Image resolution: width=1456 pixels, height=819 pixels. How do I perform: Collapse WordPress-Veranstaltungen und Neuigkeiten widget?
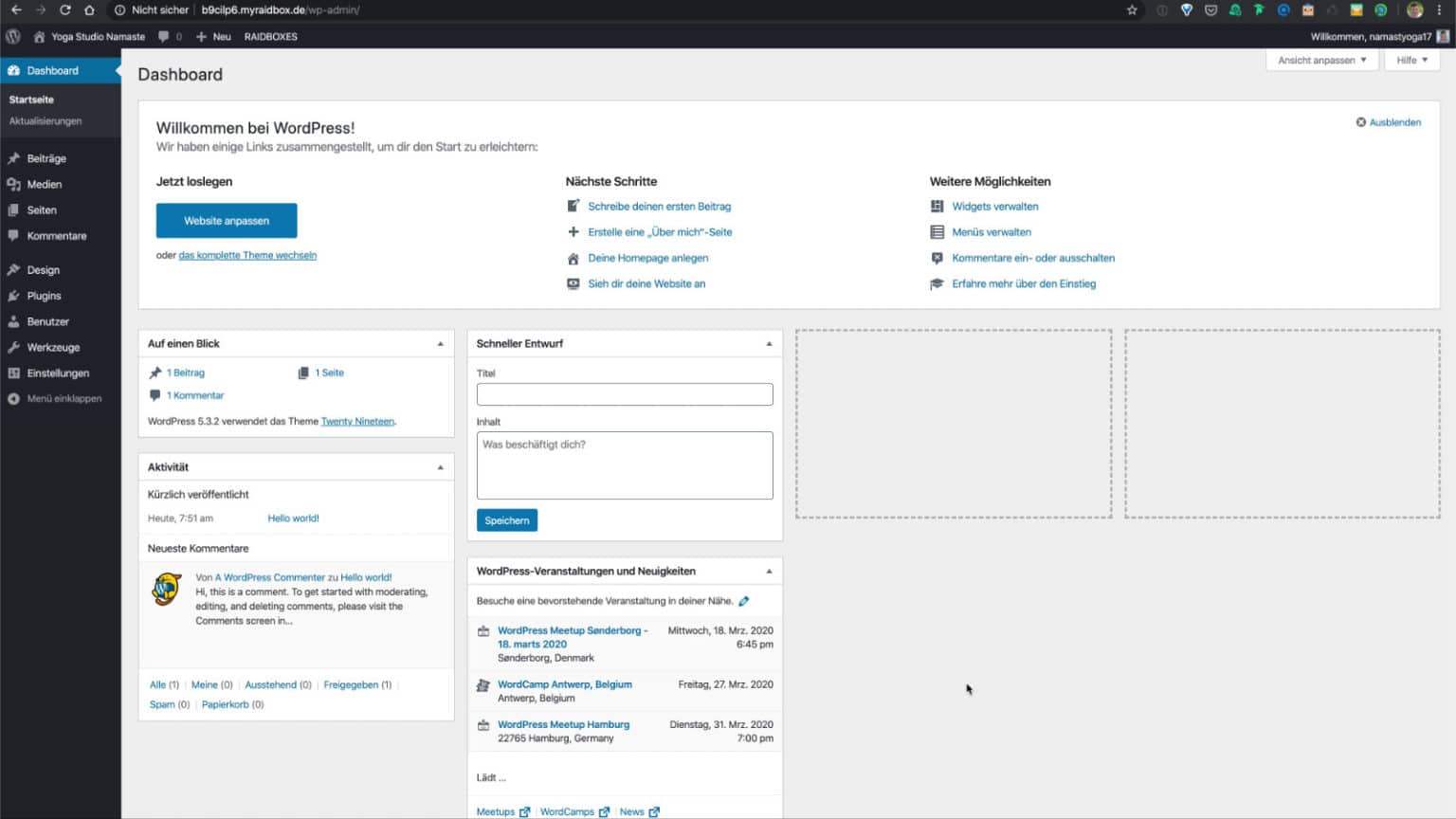769,571
